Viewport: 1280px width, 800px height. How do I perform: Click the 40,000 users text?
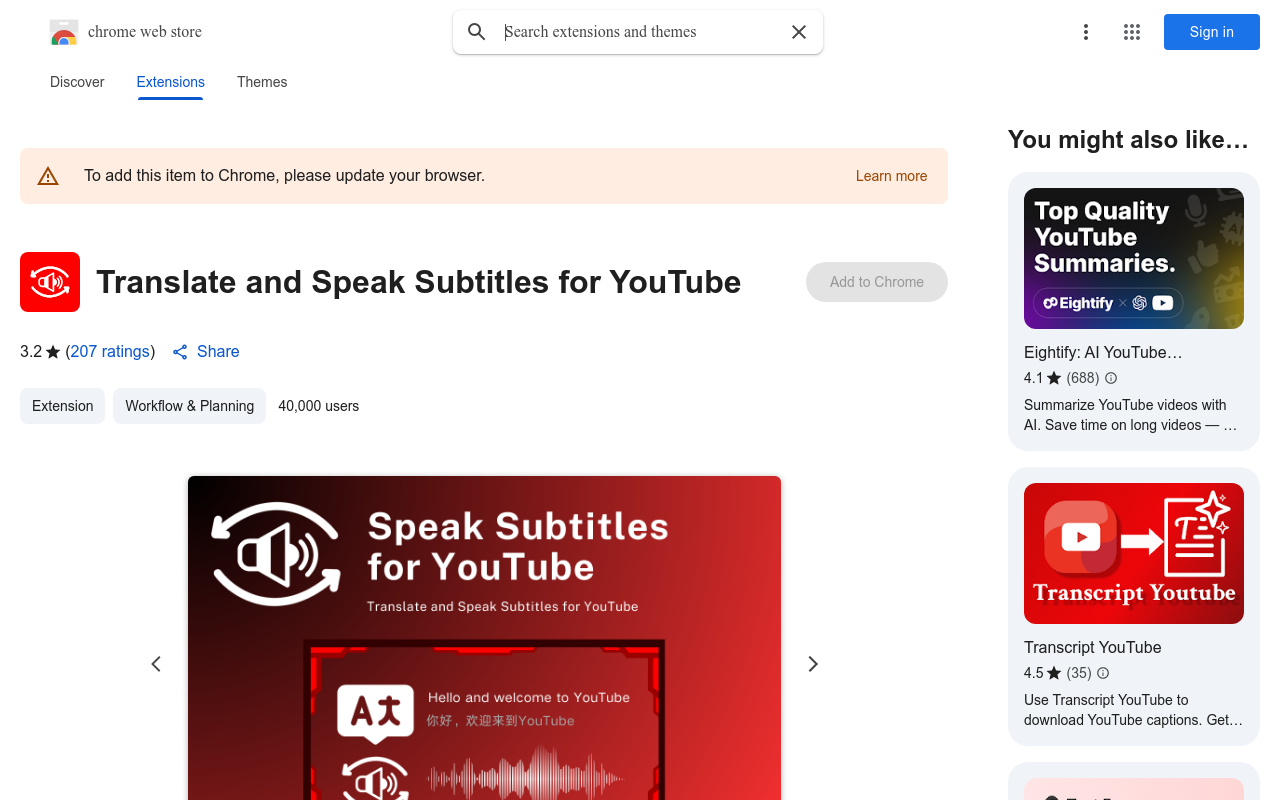(318, 406)
